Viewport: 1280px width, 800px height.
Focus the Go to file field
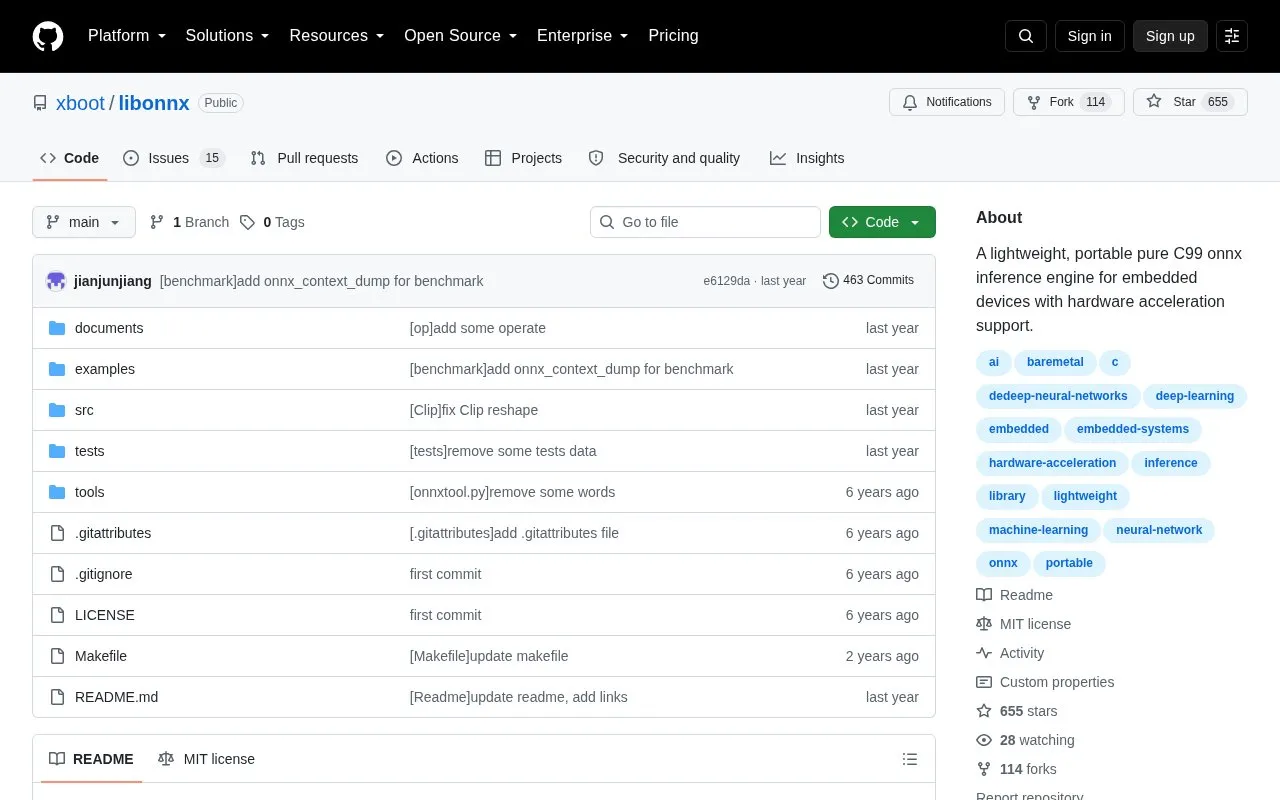[x=705, y=222]
